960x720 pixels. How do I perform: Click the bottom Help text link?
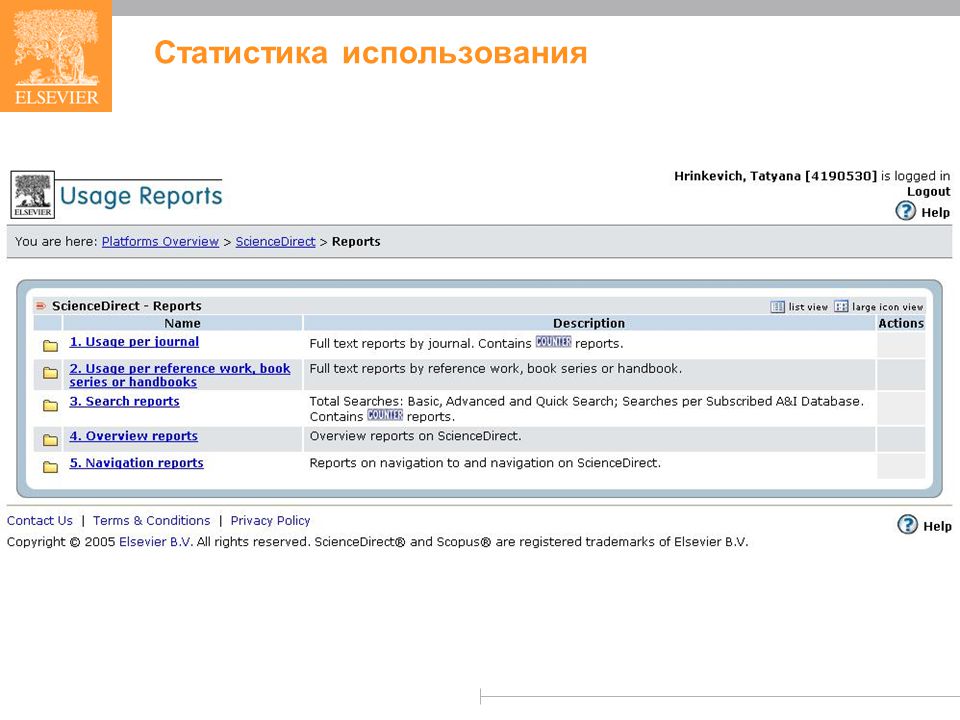937,526
